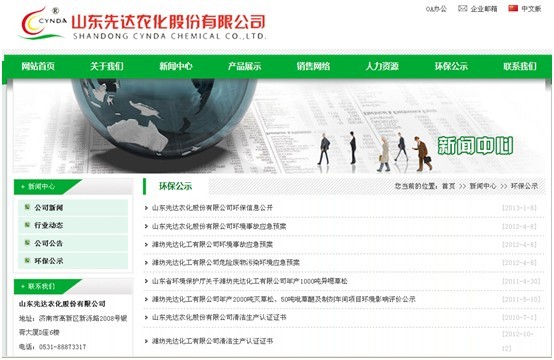554x360 pixels.
Task: Click arrow bullet before 山东先达农化股份有限公司环保信息公开
Action: [x=146, y=208]
